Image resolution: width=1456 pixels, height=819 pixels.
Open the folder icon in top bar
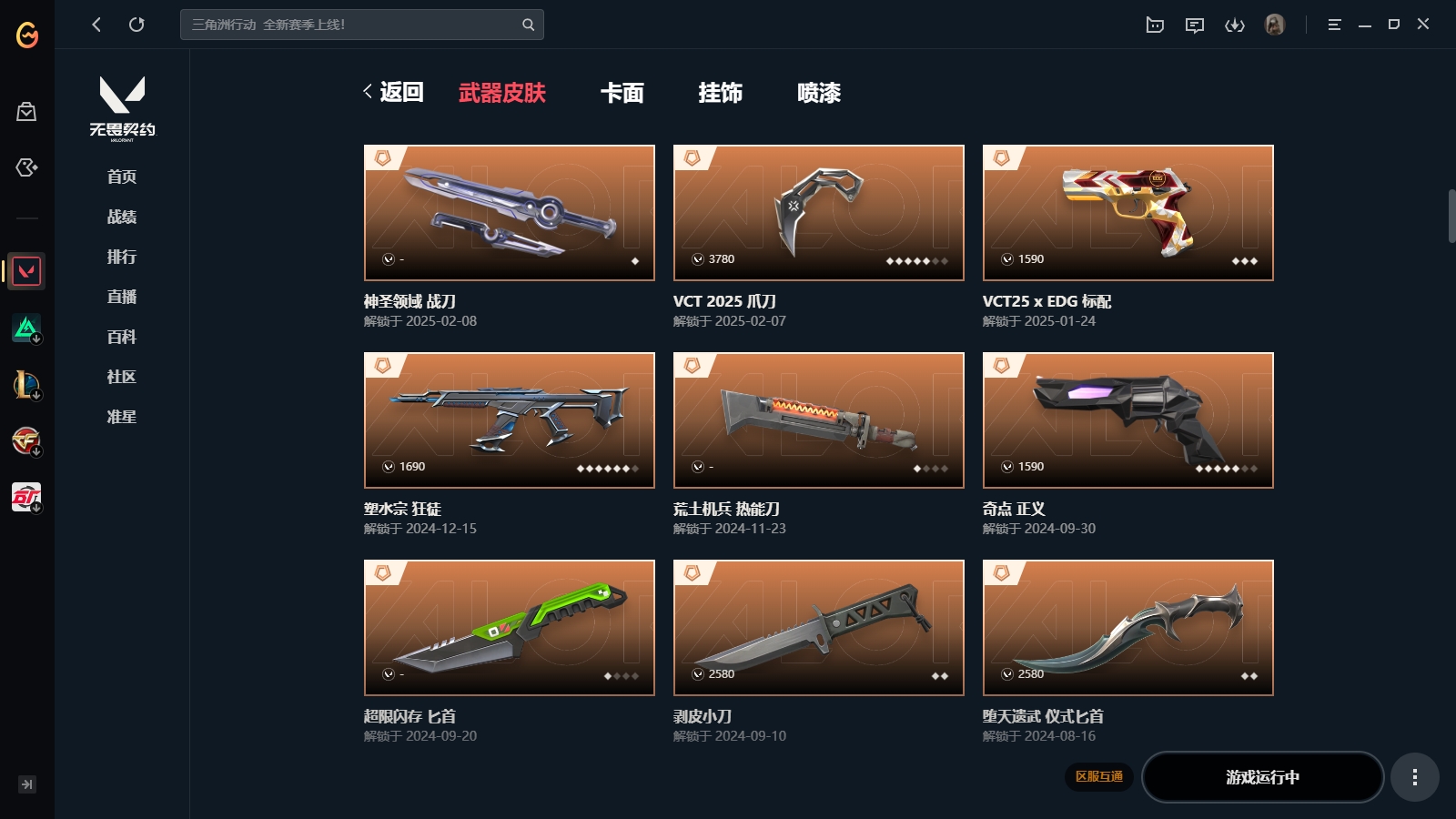[1155, 25]
